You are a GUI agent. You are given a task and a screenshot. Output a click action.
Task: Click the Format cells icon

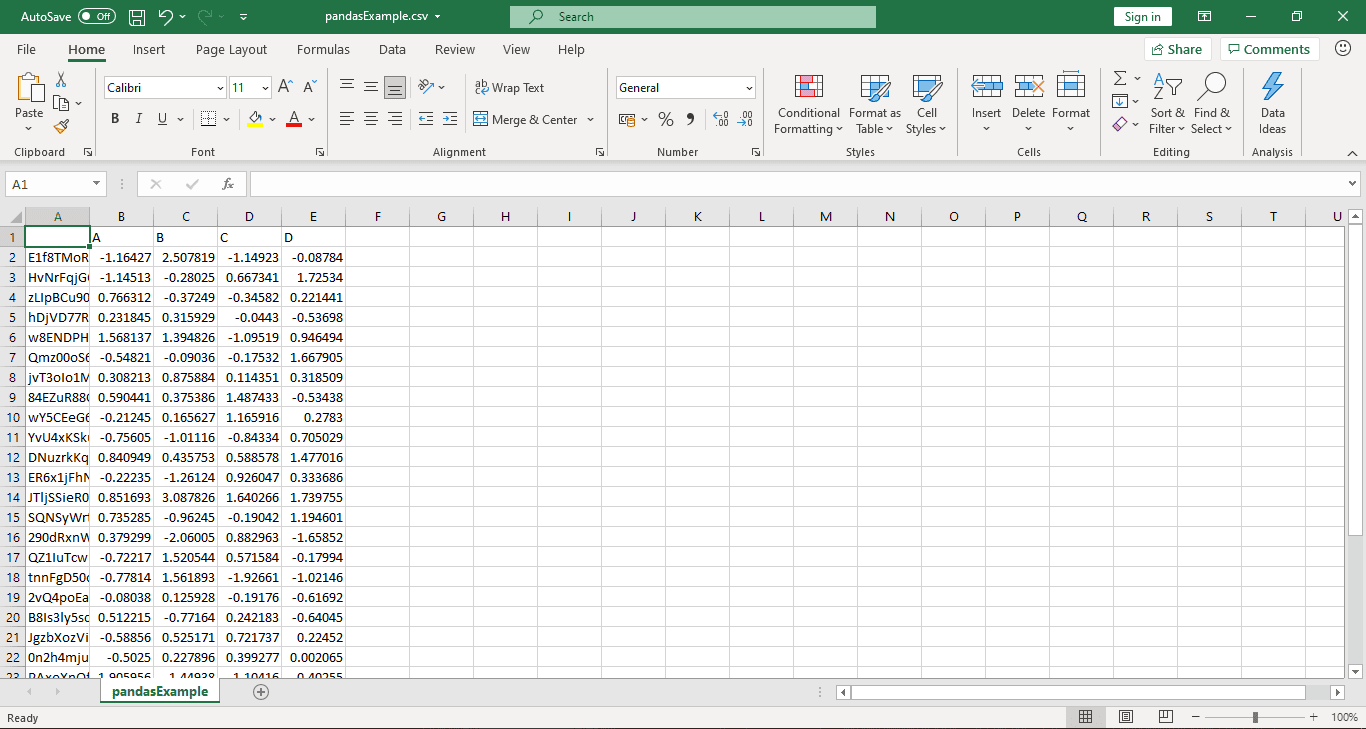pos(1071,87)
